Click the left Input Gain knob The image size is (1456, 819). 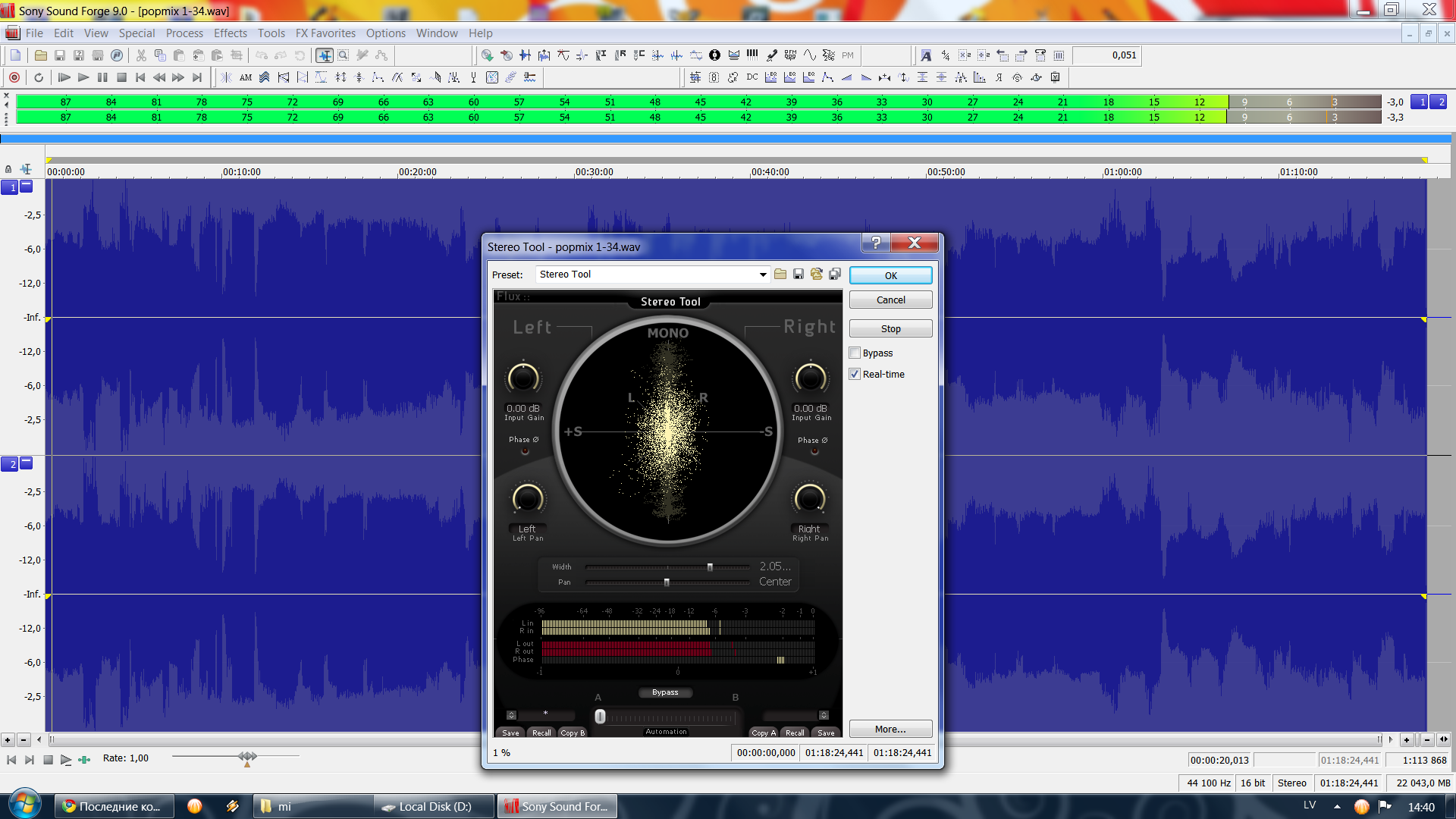523,378
